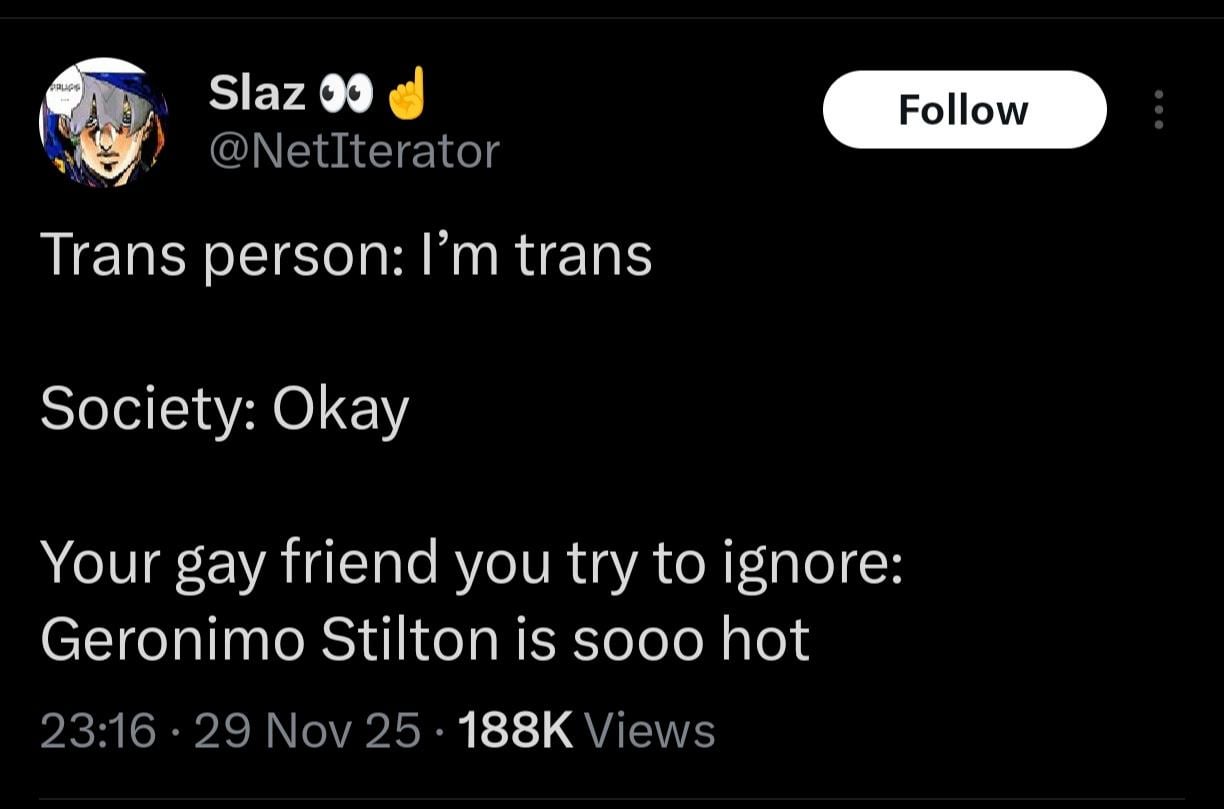Click the 23:16 post time

(x=98, y=731)
